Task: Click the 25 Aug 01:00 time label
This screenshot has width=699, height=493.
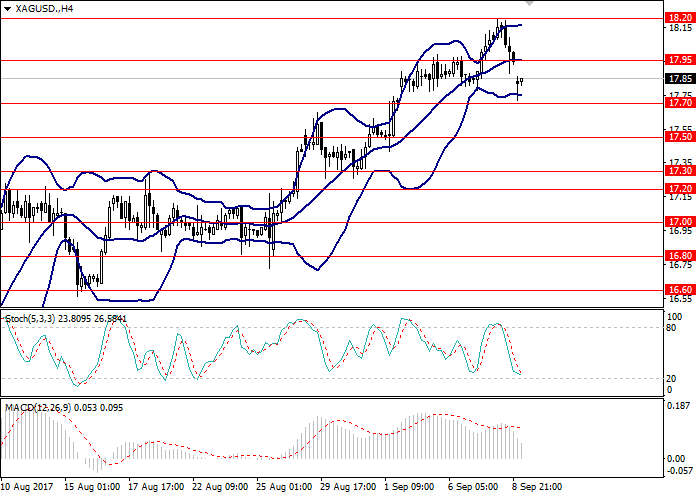Action: click(284, 487)
